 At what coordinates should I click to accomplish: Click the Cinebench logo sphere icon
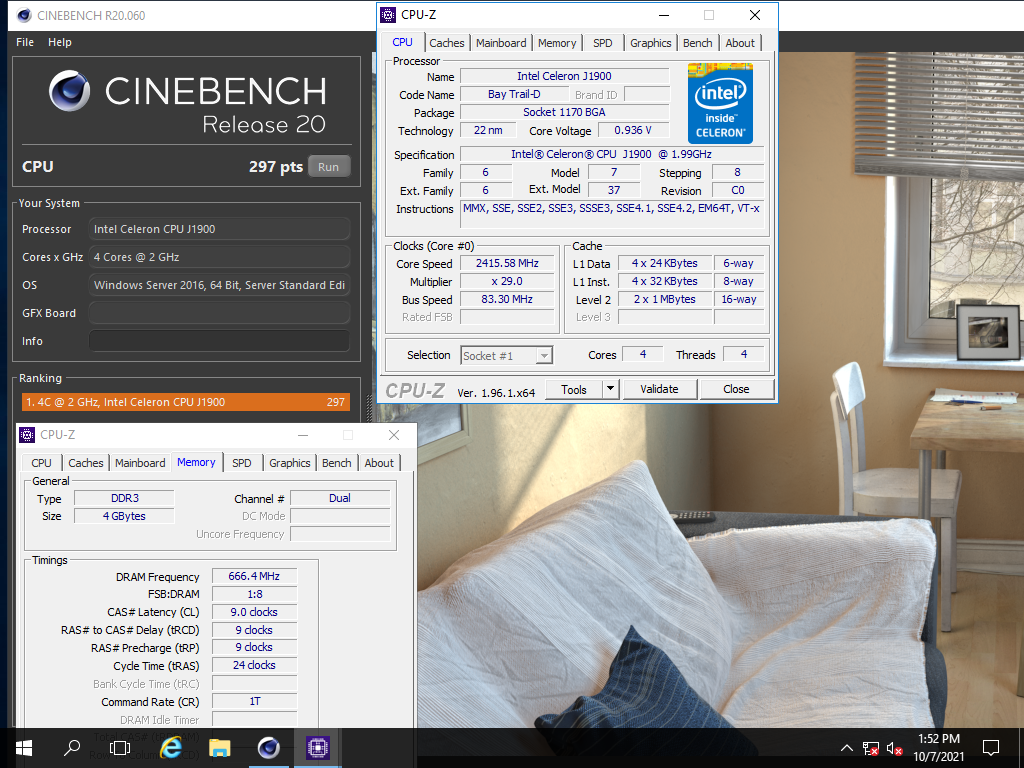pyautogui.click(x=69, y=91)
